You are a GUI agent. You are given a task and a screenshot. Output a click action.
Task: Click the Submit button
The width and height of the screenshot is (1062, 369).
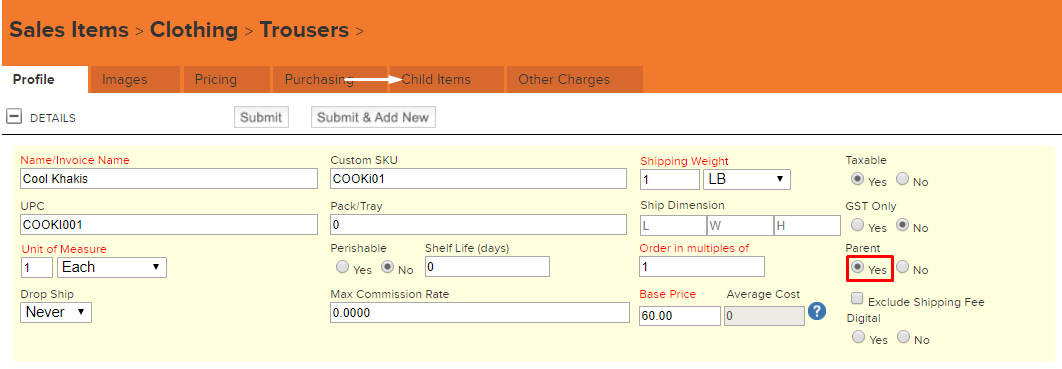click(261, 117)
